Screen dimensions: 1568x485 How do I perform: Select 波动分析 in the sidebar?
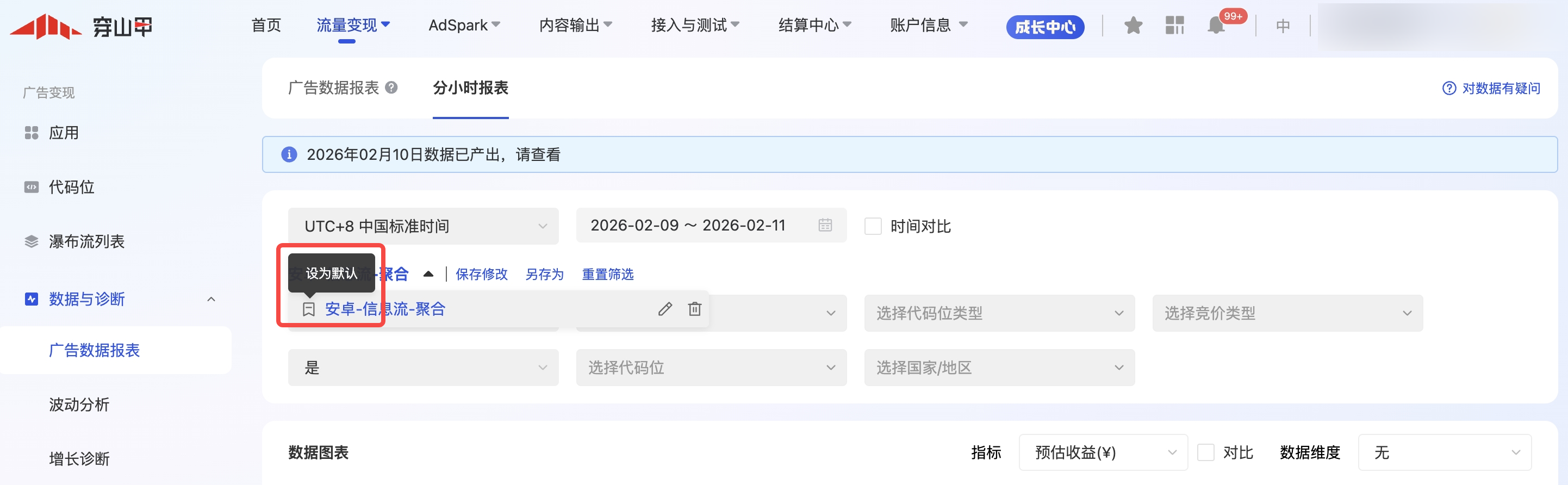pyautogui.click(x=79, y=405)
